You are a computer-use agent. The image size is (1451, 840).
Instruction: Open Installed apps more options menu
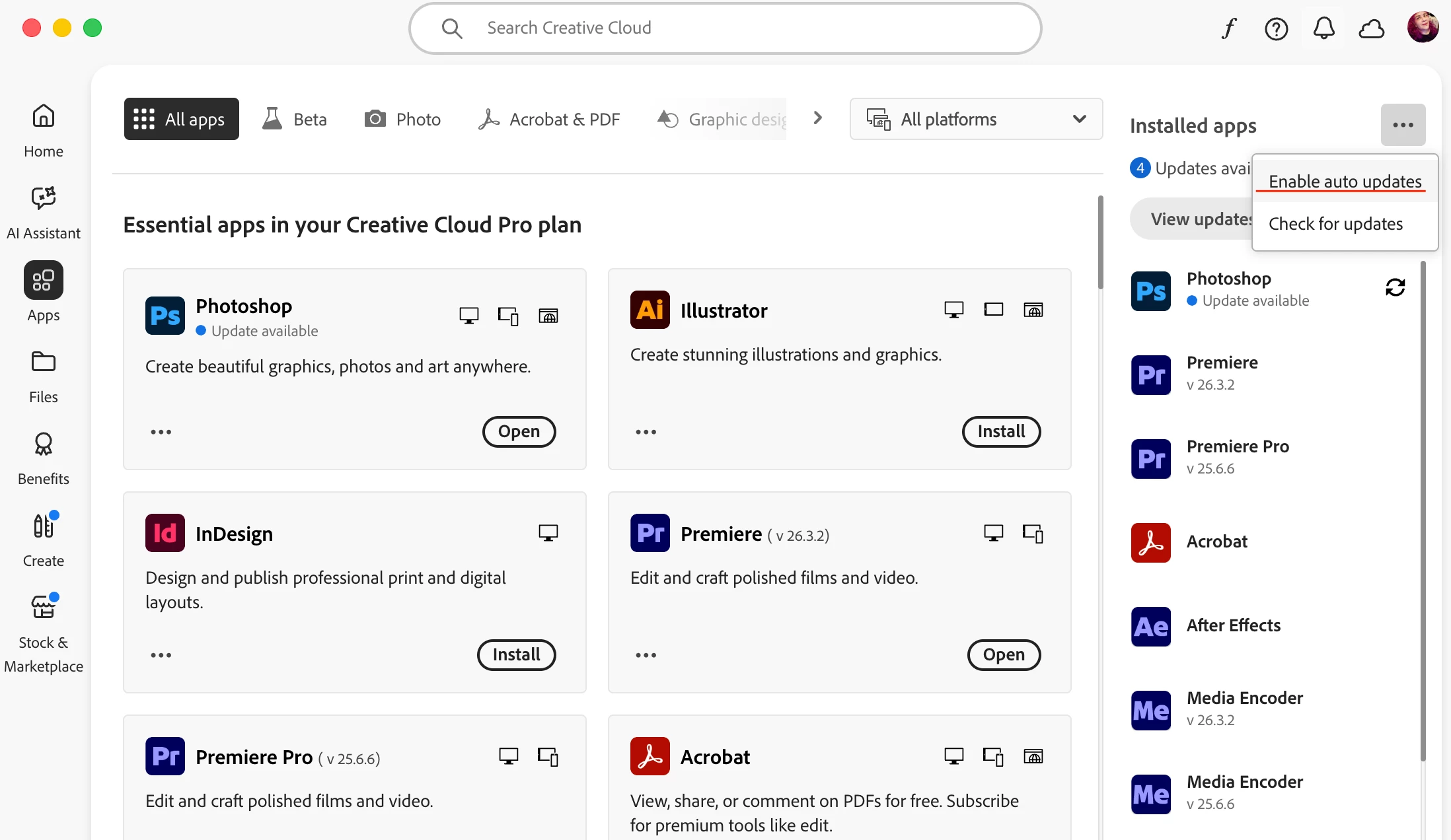coord(1403,125)
